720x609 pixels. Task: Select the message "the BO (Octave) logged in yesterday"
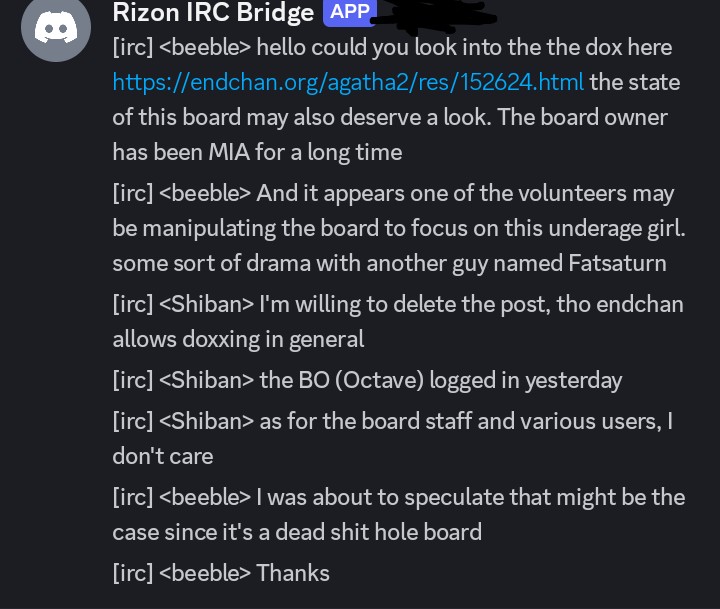[x=440, y=380]
